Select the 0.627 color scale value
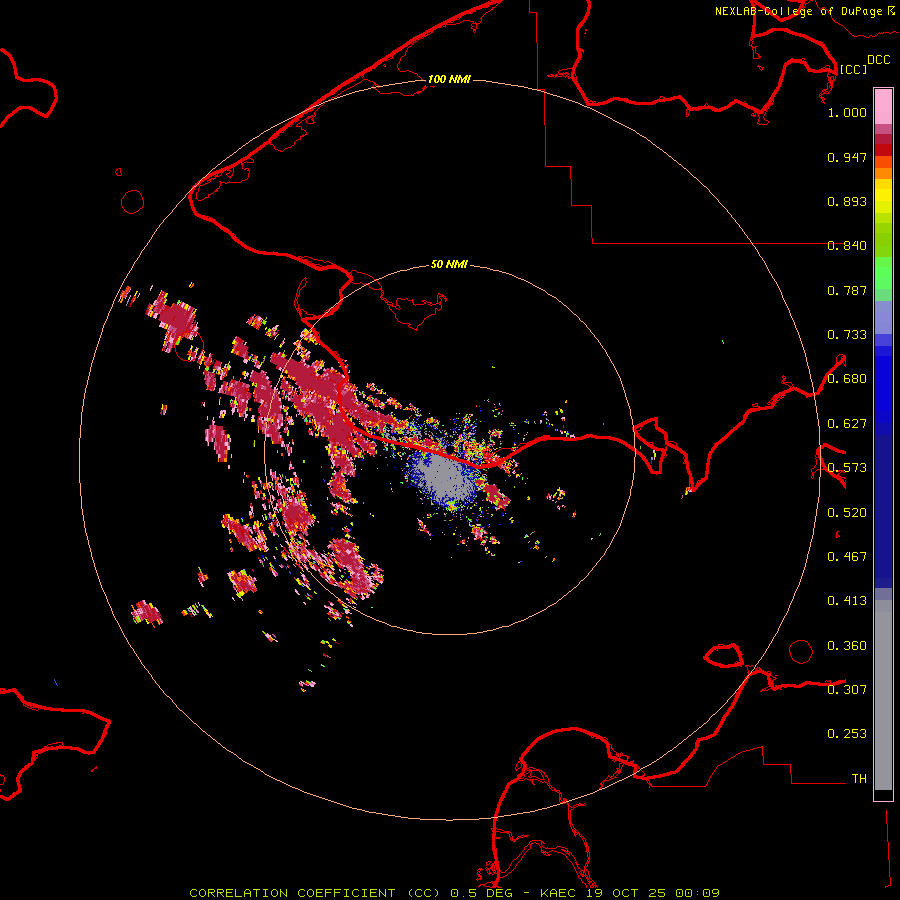Image resolution: width=900 pixels, height=900 pixels. click(847, 424)
